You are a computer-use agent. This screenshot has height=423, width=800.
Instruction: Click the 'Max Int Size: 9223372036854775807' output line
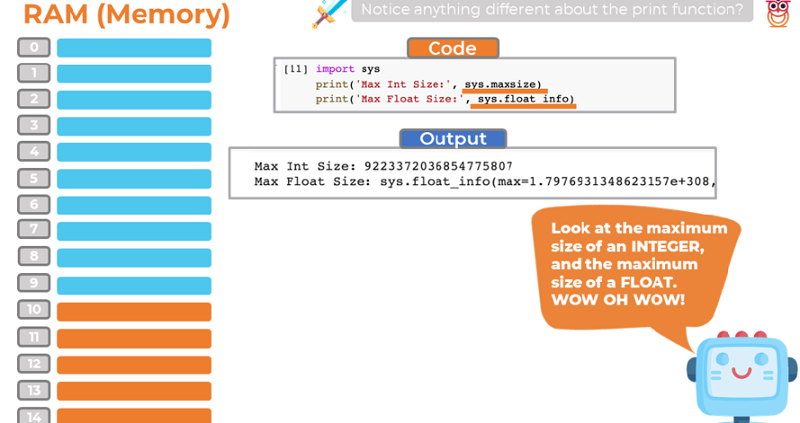[x=383, y=166]
